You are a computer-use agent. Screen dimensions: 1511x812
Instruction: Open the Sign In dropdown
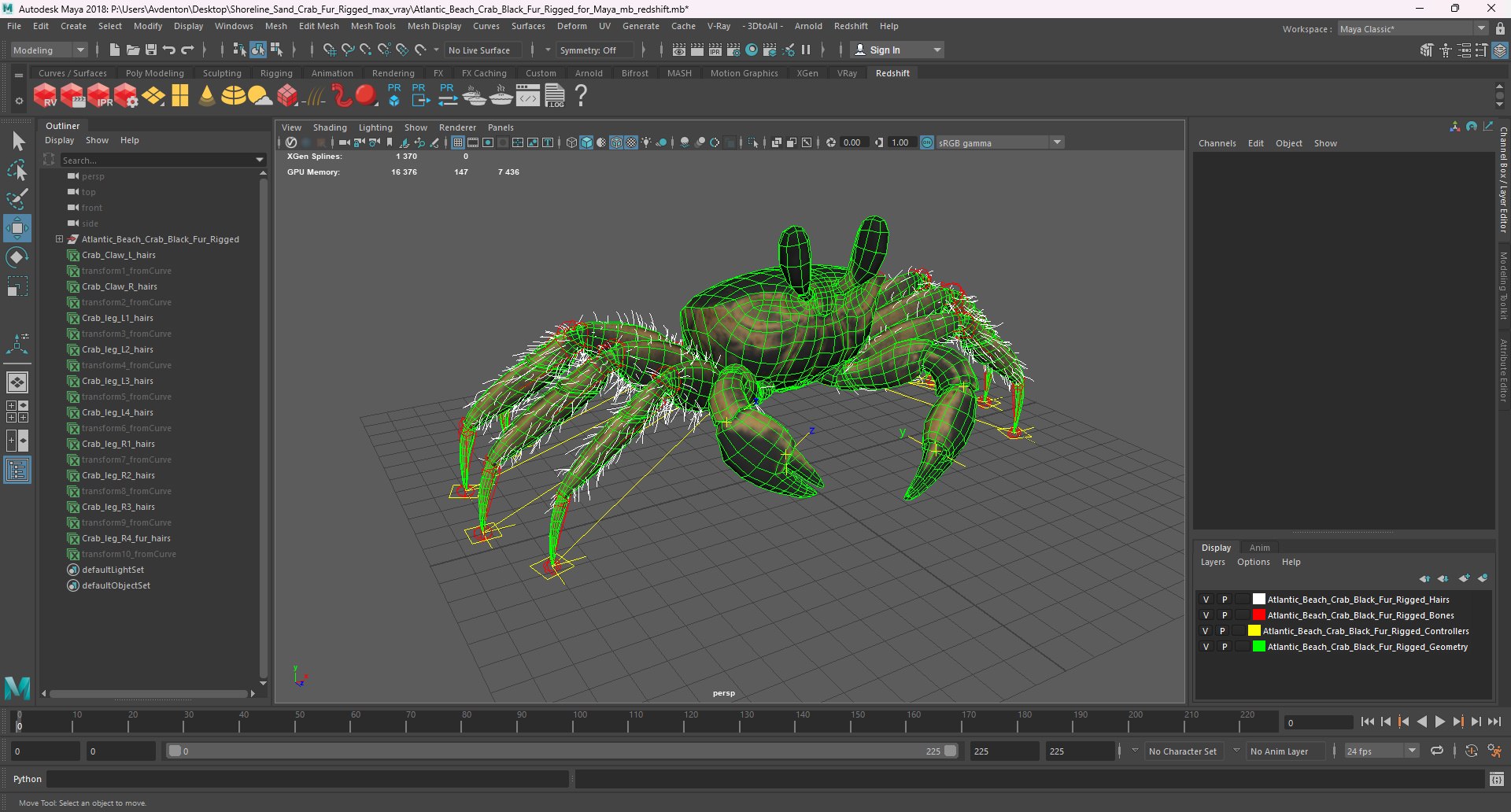coord(898,50)
